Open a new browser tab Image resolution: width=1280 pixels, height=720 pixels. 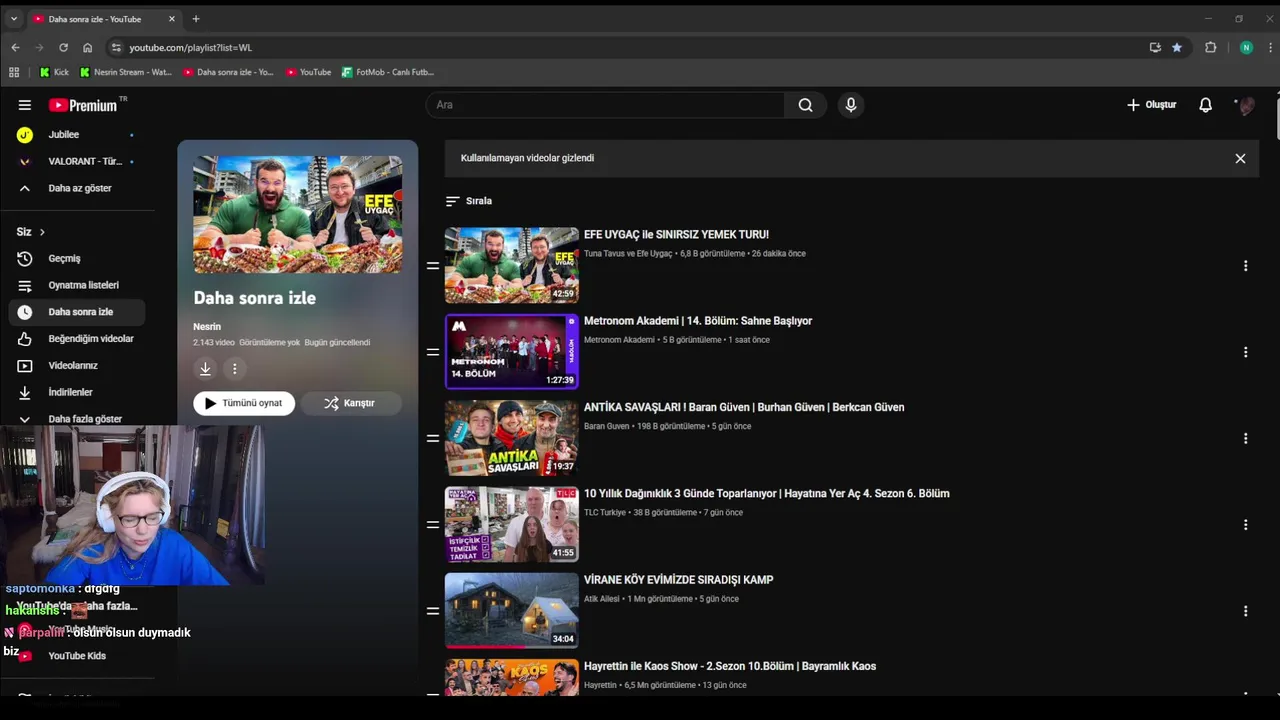tap(196, 18)
